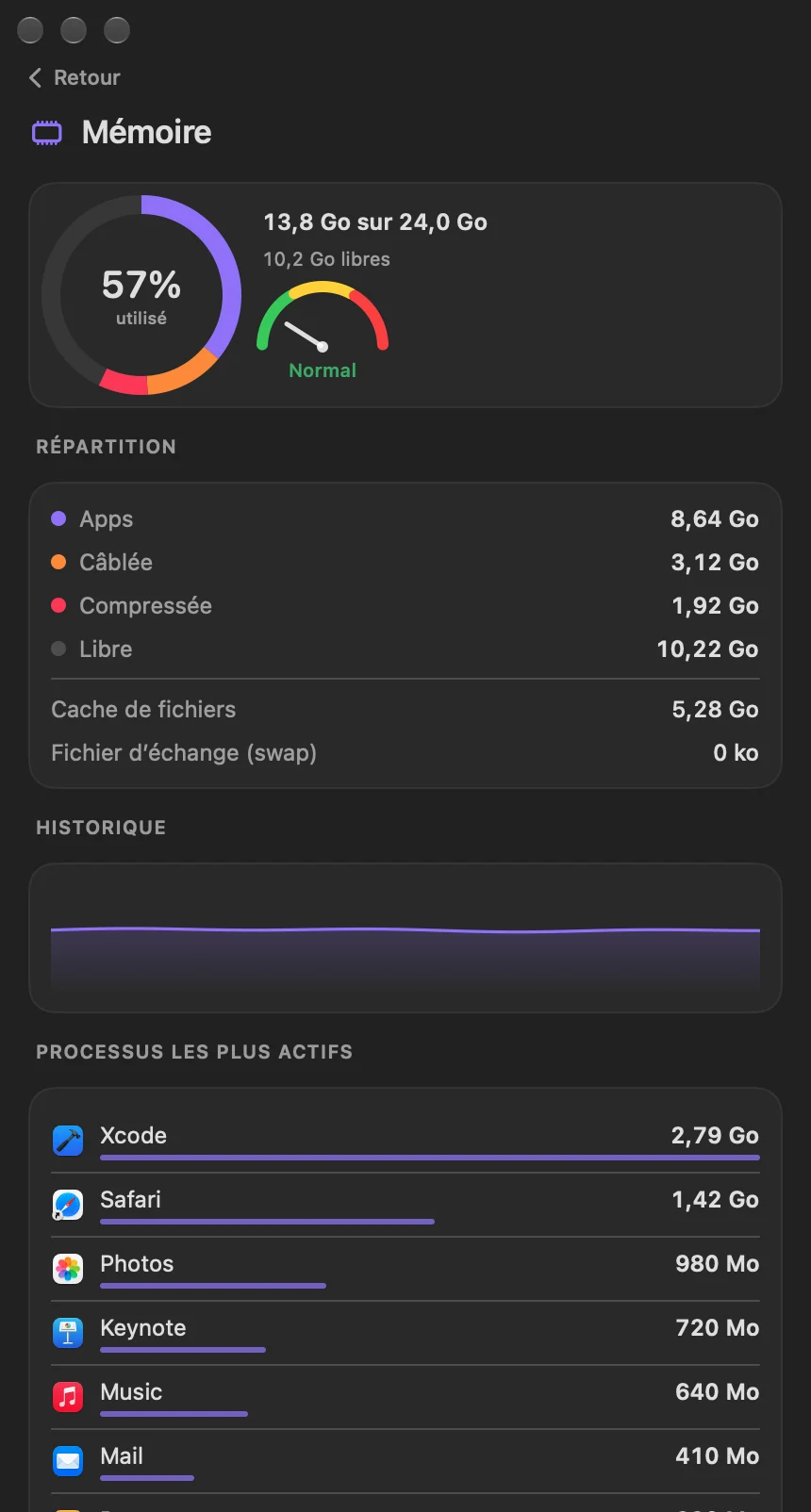The image size is (811, 1512).
Task: Select the Photos flower icon
Action: [68, 1269]
